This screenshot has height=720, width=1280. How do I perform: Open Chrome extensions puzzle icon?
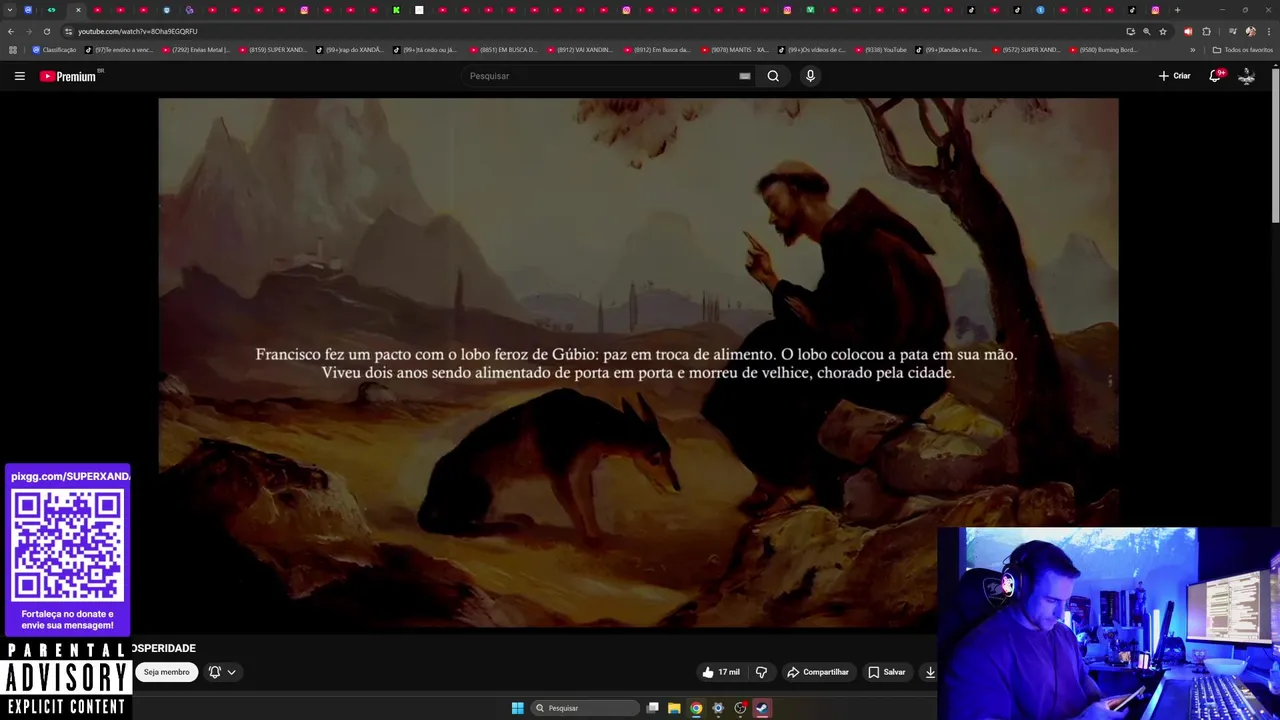[x=1206, y=31]
